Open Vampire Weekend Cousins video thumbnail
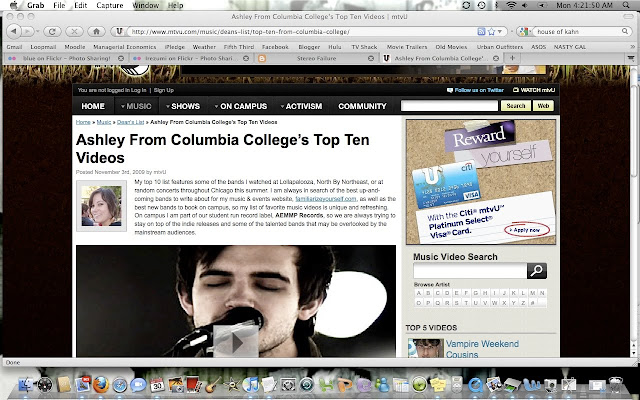 (425, 348)
